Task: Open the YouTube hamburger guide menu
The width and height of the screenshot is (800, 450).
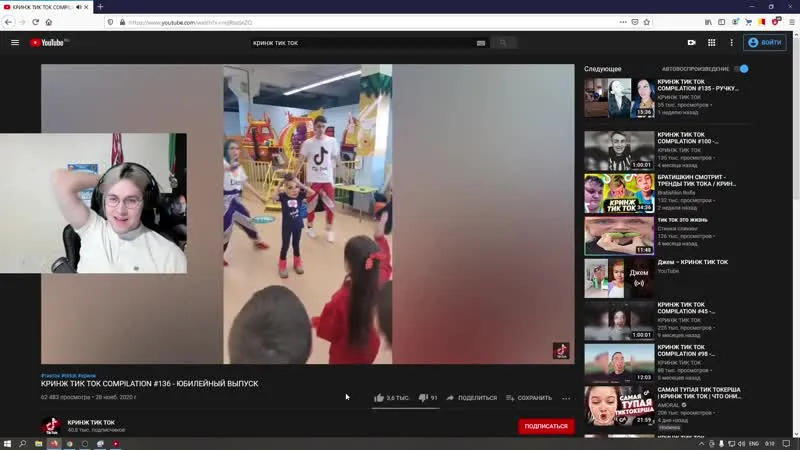Action: tap(15, 43)
